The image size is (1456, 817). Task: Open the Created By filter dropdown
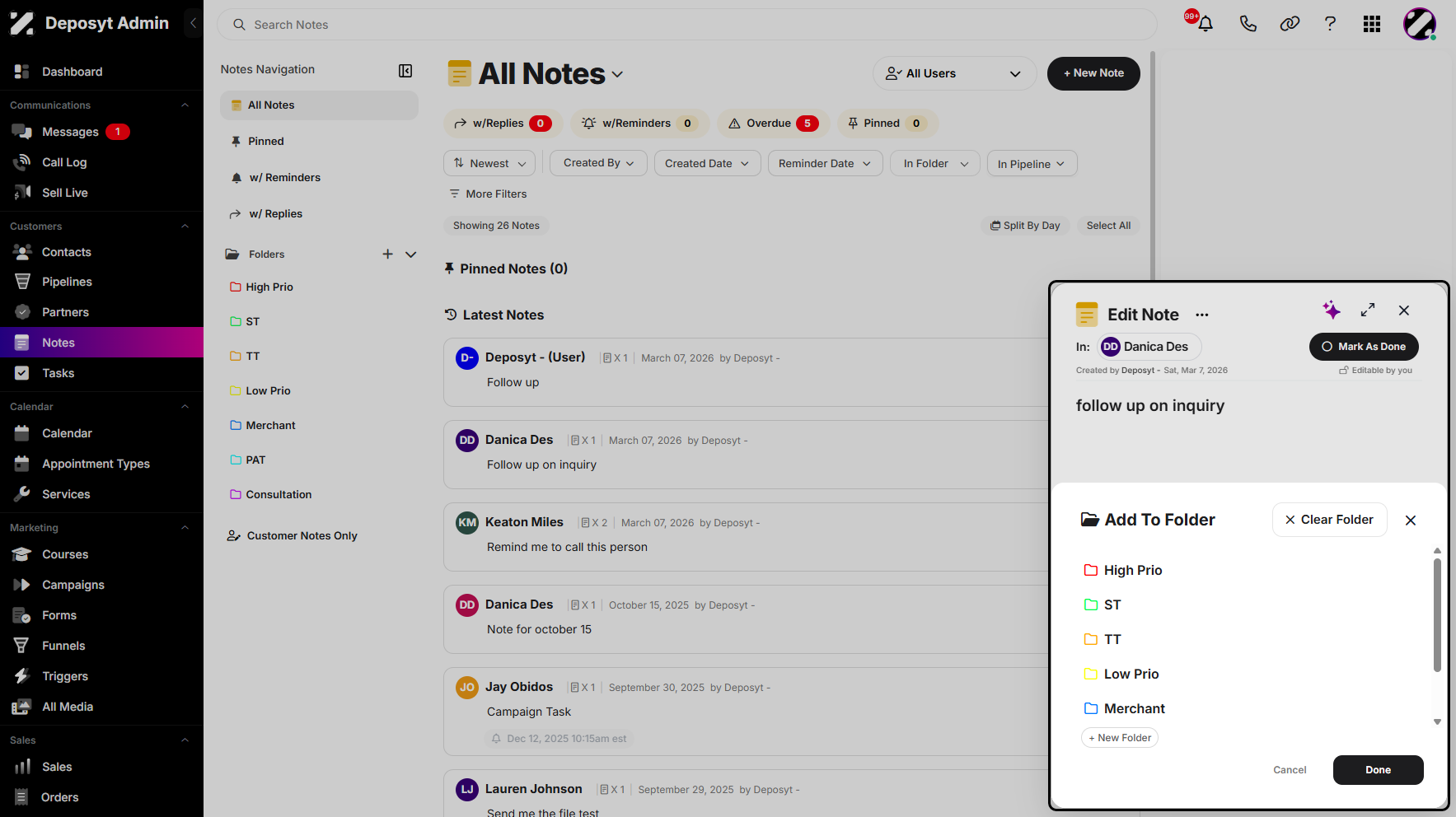tap(599, 163)
